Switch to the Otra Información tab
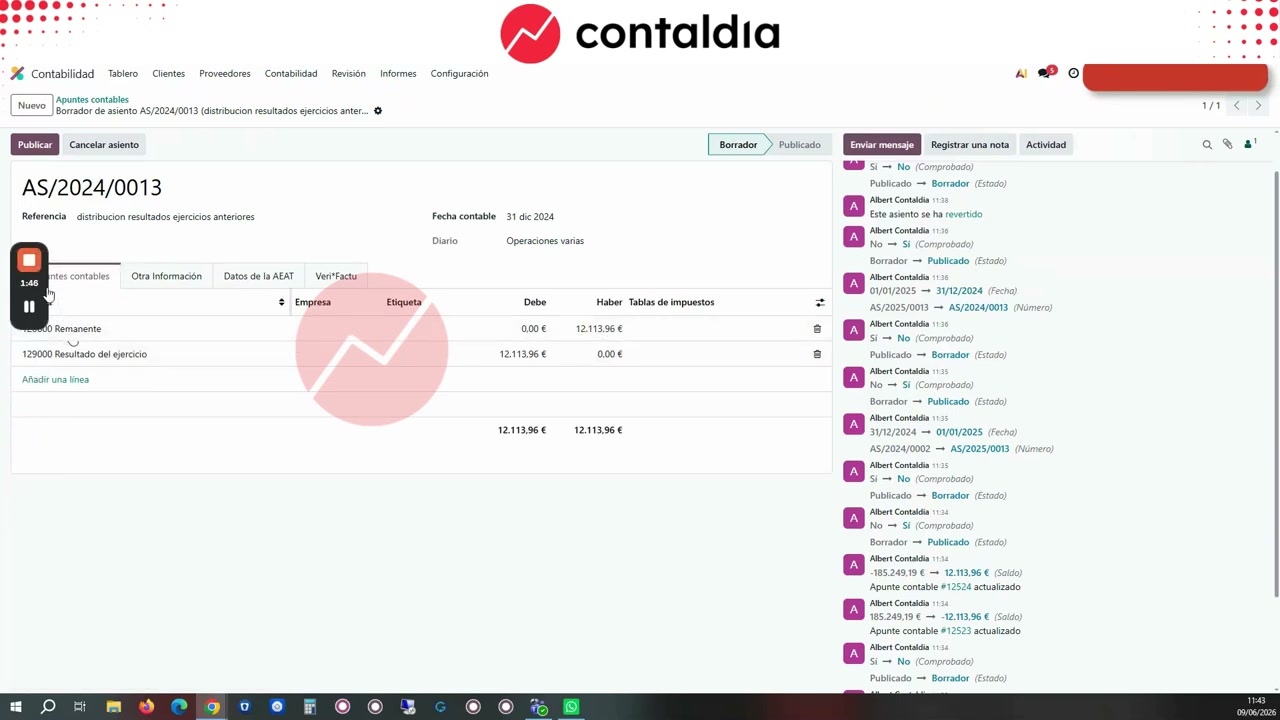Image resolution: width=1280 pixels, height=720 pixels. (x=166, y=276)
